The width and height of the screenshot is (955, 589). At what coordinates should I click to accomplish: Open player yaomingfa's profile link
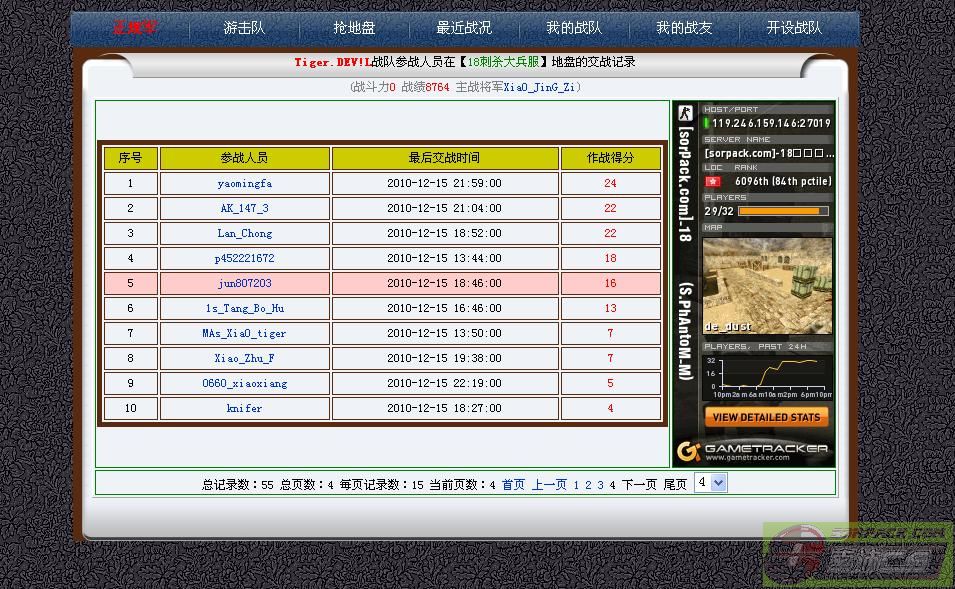click(244, 184)
